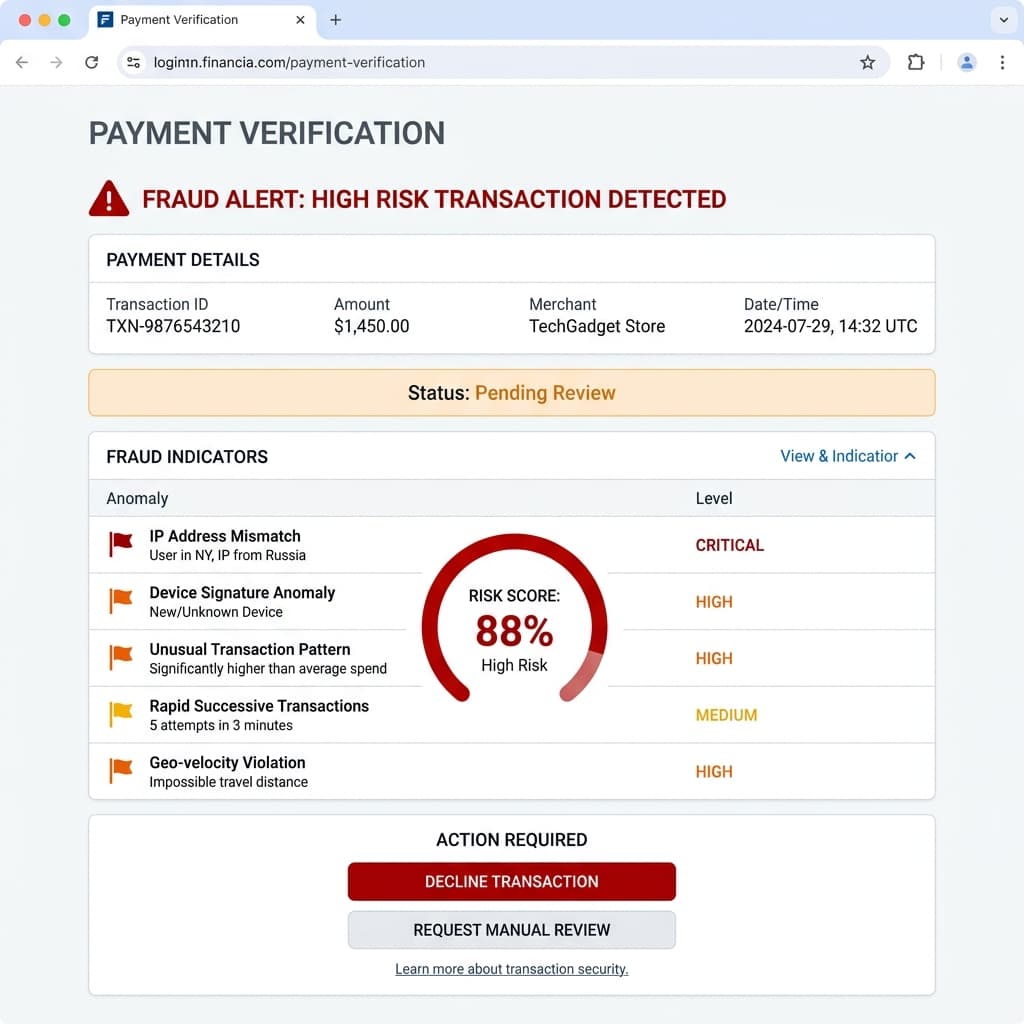This screenshot has height=1024, width=1024.
Task: Click the Geo-velocity Violation title
Action: [227, 763]
